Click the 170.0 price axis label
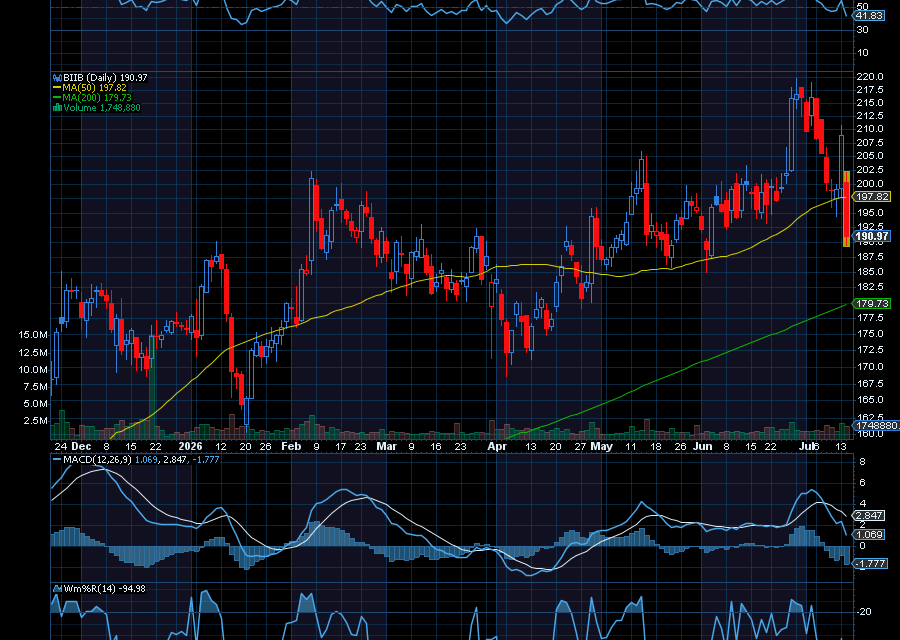Screen dimensions: 900x640 tap(870, 366)
